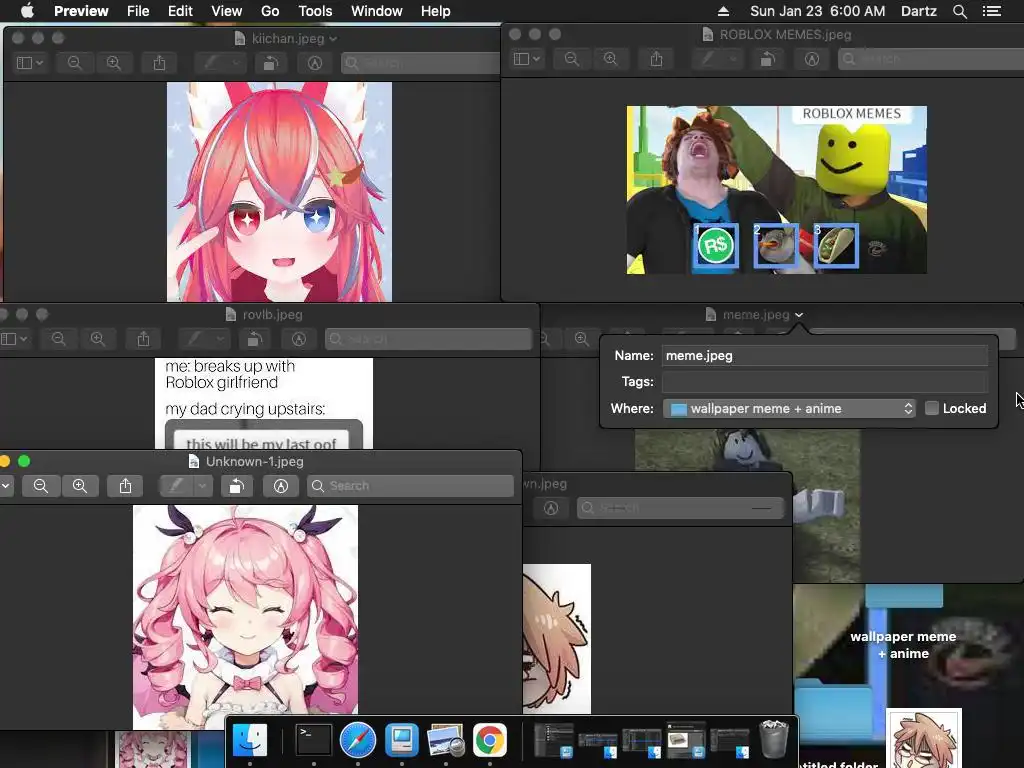Open the File menu

(x=138, y=11)
